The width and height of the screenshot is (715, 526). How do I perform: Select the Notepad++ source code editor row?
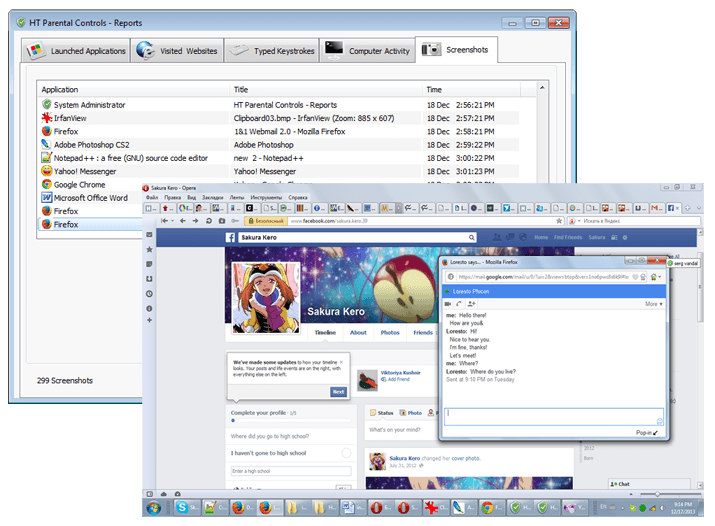click(x=280, y=158)
